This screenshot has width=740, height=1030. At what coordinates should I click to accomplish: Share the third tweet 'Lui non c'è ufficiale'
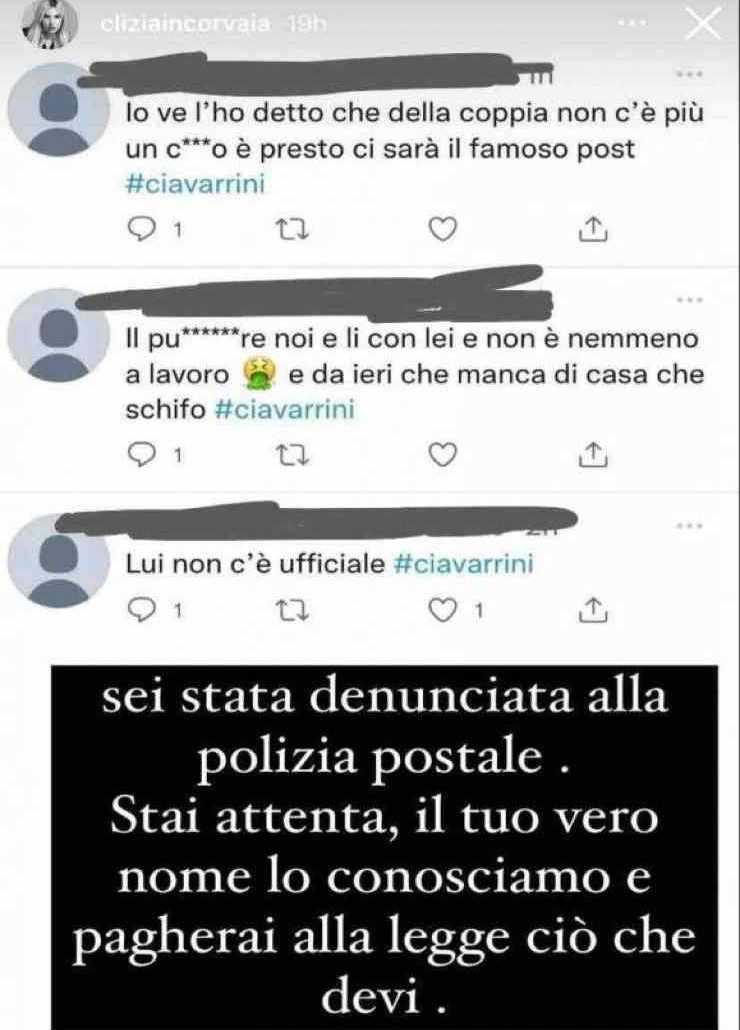pos(592,610)
